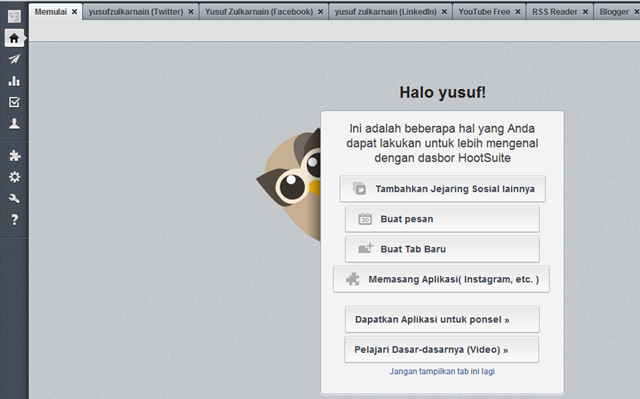This screenshot has height=399, width=640.
Task: Close the yusufzulkarnain (Twitter) tab
Action: pos(191,12)
